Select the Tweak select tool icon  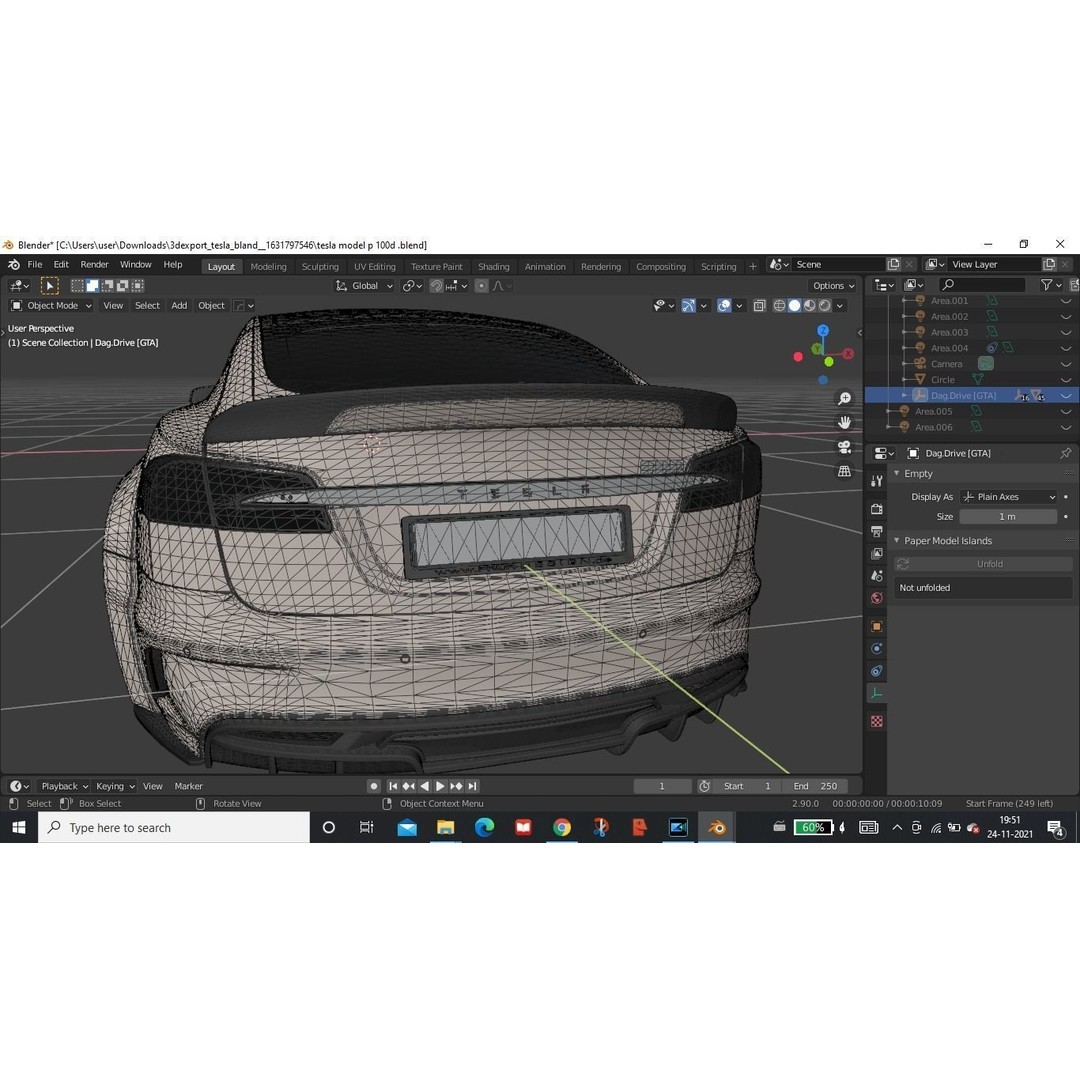[x=50, y=285]
